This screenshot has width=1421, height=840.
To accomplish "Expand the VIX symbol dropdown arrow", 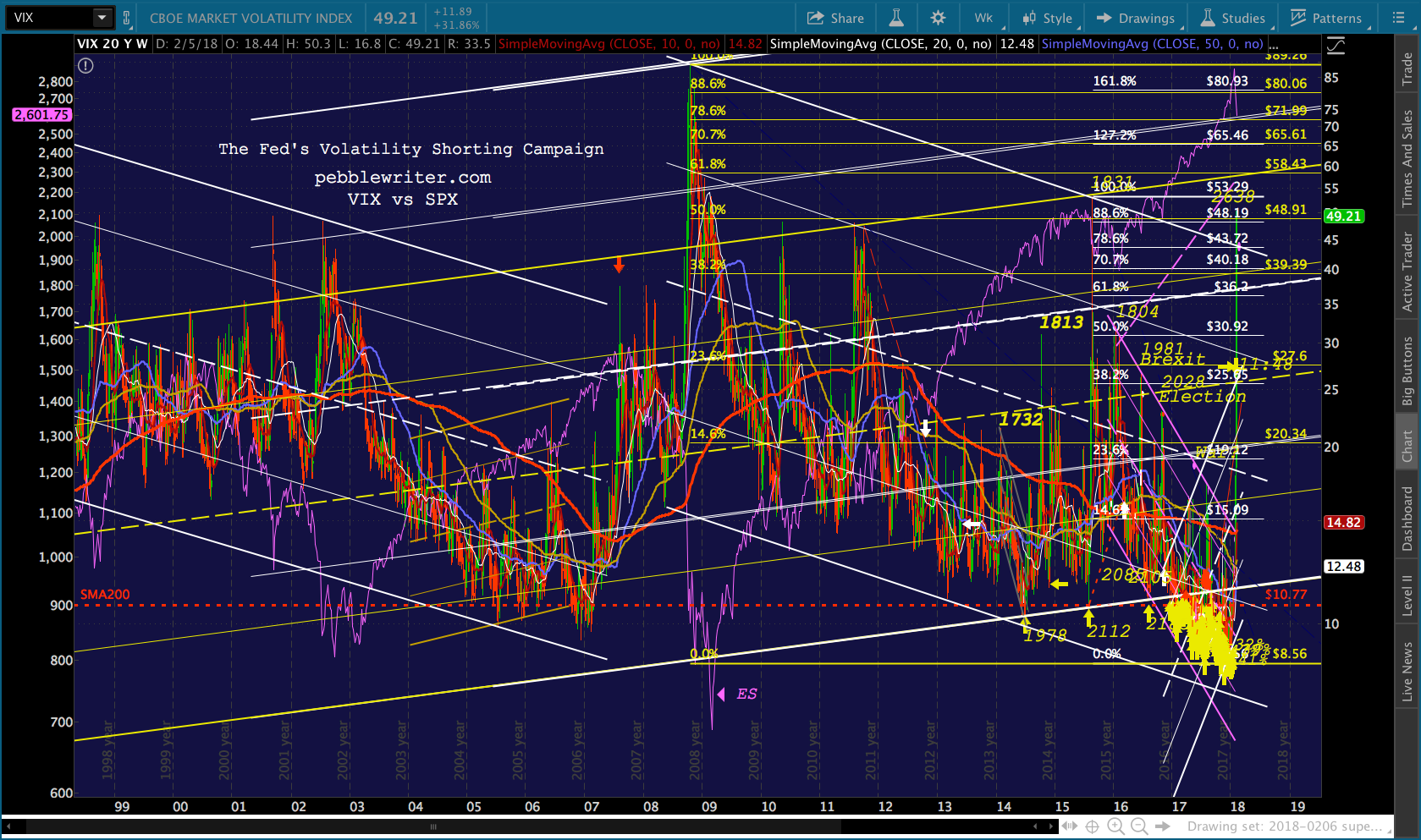I will 102,18.
